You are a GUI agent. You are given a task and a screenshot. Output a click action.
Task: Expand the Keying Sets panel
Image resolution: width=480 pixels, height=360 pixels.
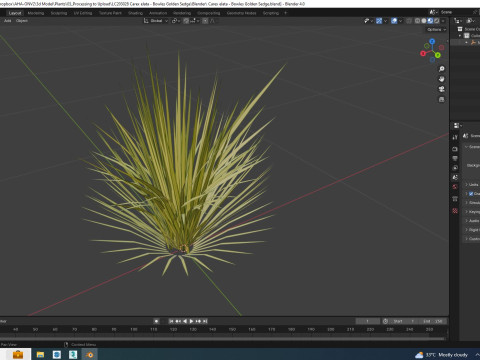[x=472, y=212]
